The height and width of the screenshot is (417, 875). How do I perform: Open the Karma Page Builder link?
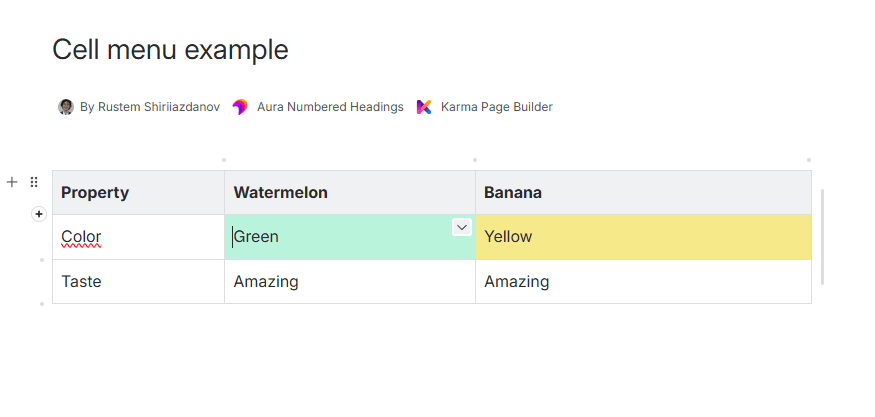(x=496, y=107)
